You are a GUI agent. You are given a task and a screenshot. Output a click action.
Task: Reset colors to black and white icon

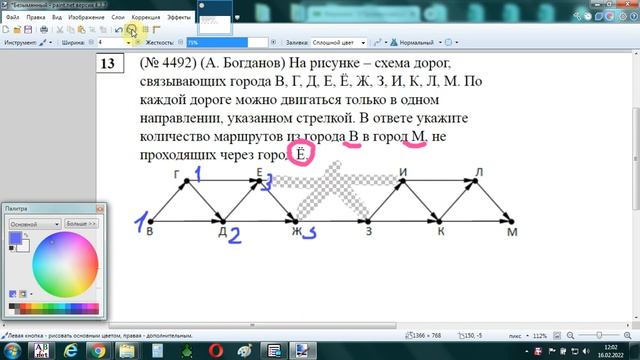11,248
